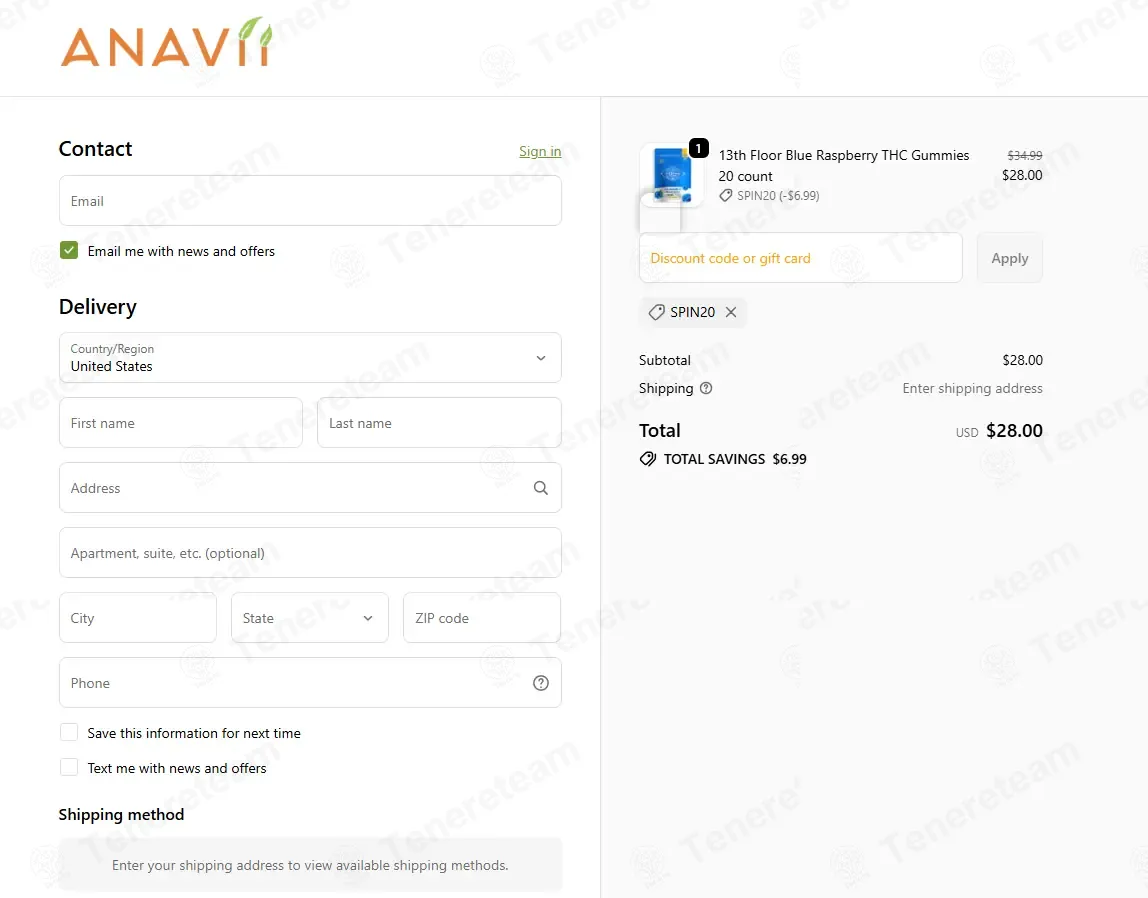1148x898 pixels.
Task: Click the Last name field
Action: pyautogui.click(x=439, y=423)
